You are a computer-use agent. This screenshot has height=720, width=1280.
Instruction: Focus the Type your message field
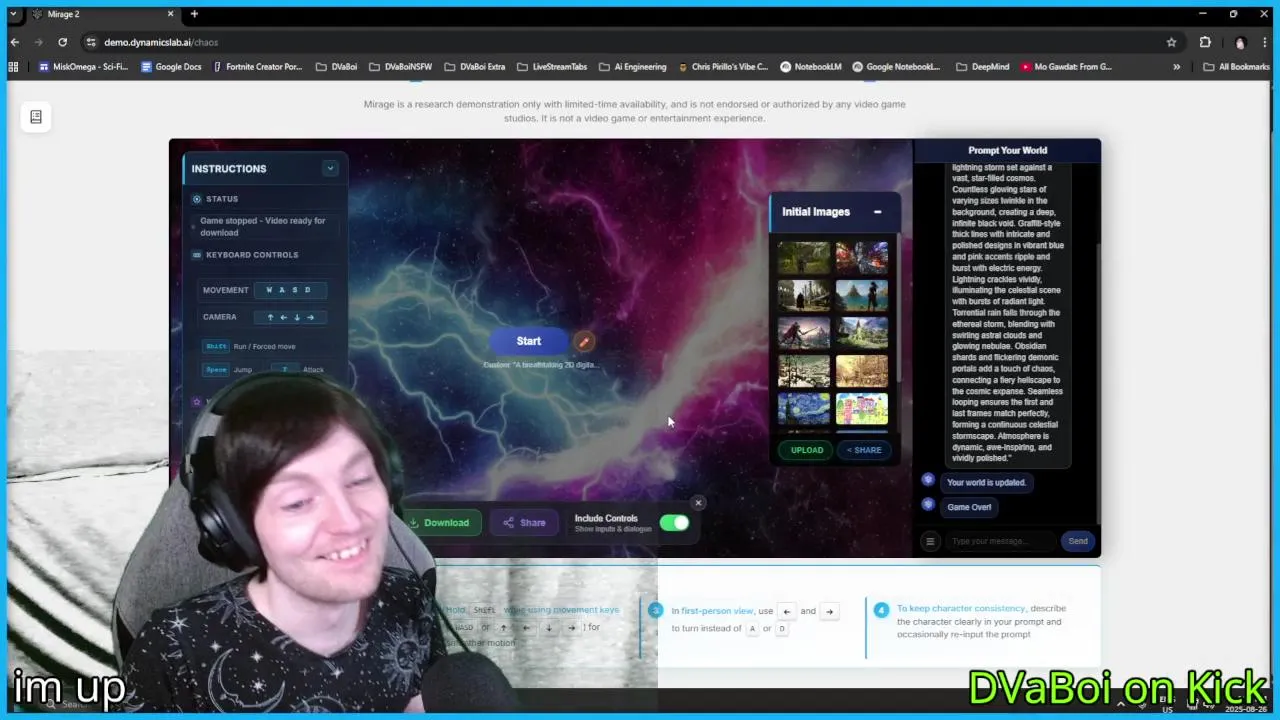tap(1000, 541)
